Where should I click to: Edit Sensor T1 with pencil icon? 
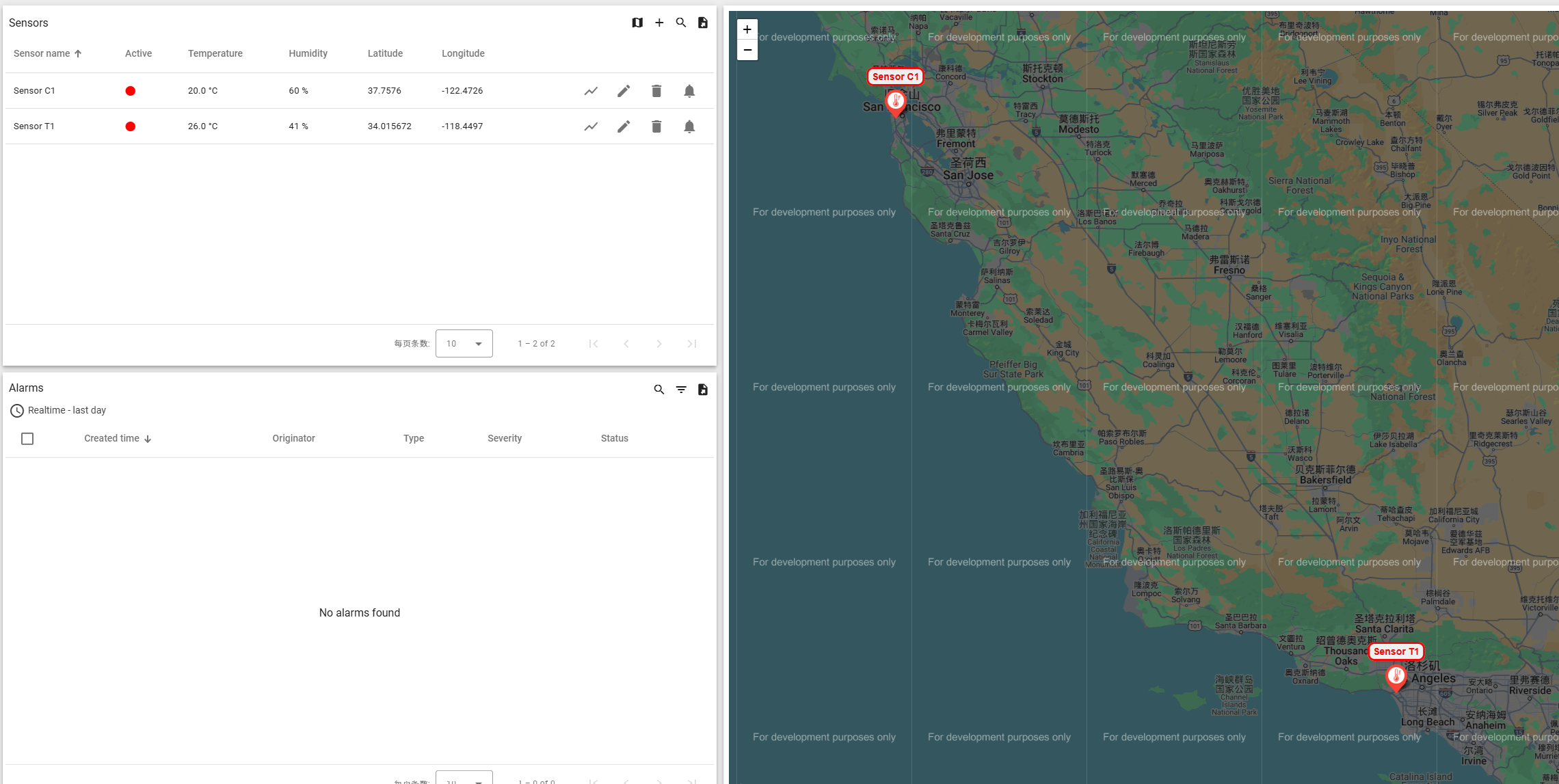click(x=624, y=126)
